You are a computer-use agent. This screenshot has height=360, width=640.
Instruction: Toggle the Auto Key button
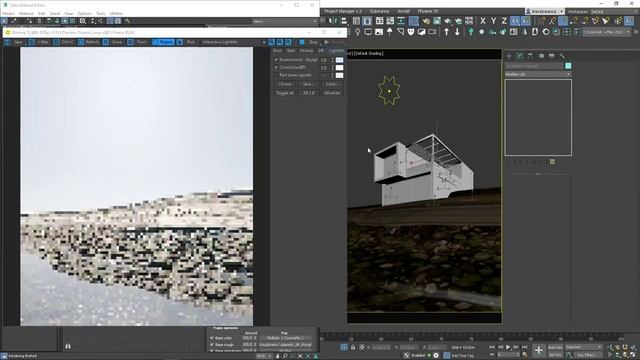555,347
